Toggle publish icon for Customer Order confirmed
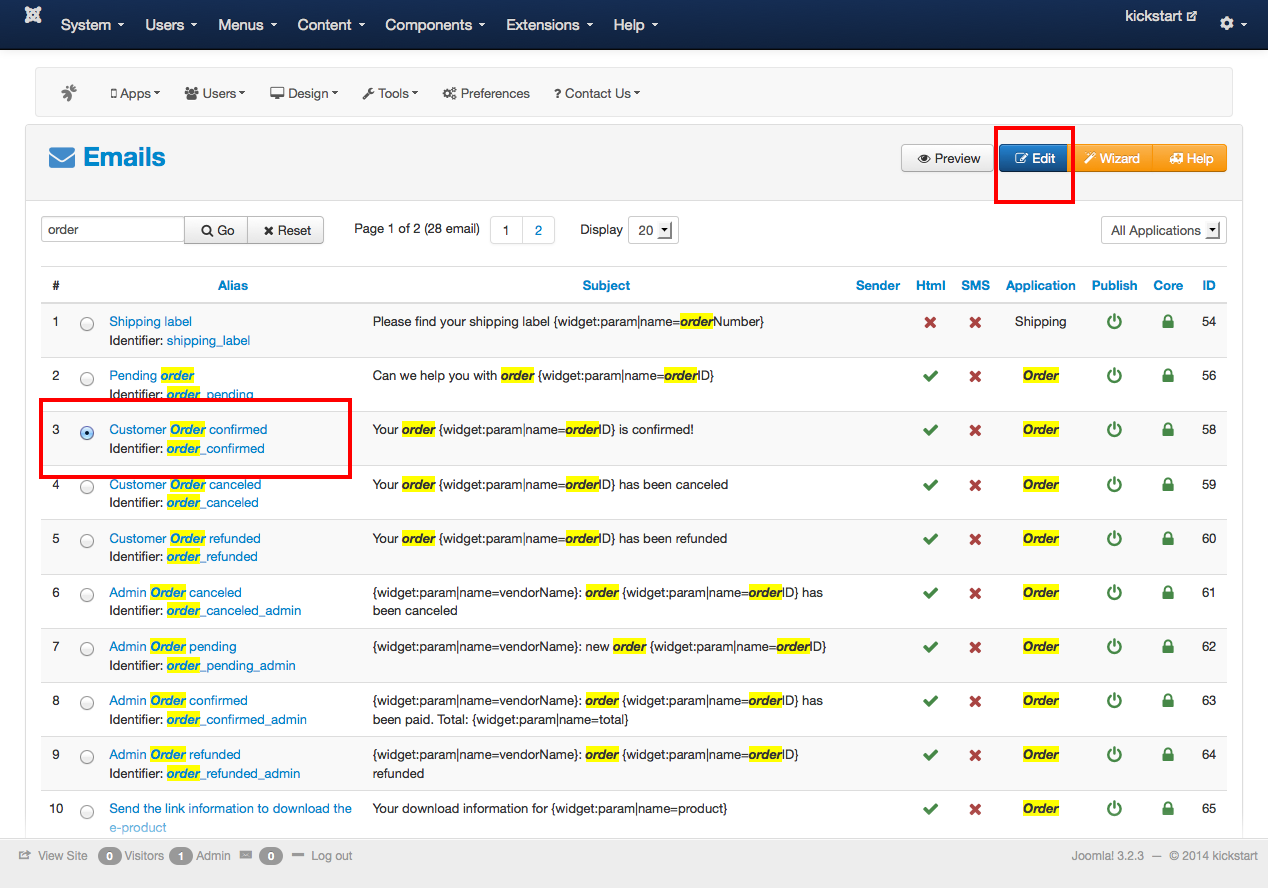1268x888 pixels. point(1114,430)
